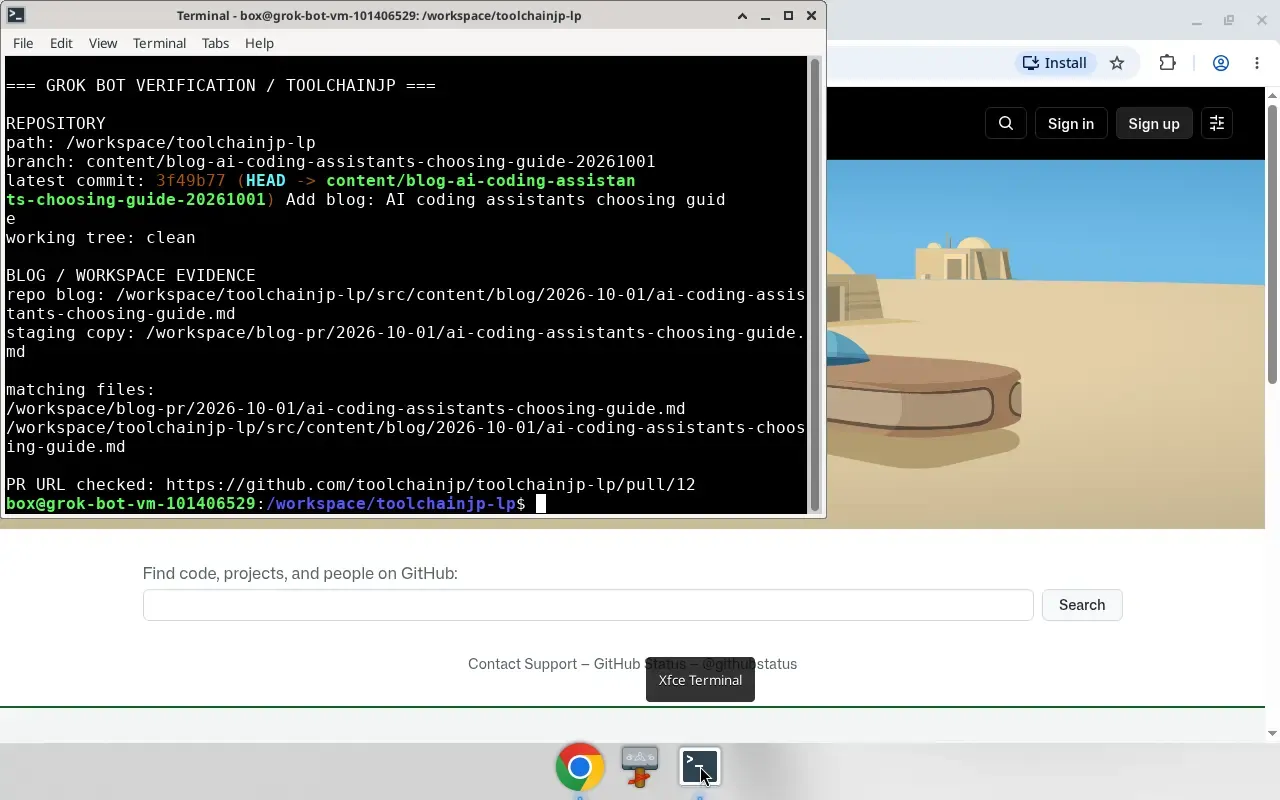Screen dimensions: 1280x800
Task: Open the Edit menu in Terminal
Action: tap(61, 43)
